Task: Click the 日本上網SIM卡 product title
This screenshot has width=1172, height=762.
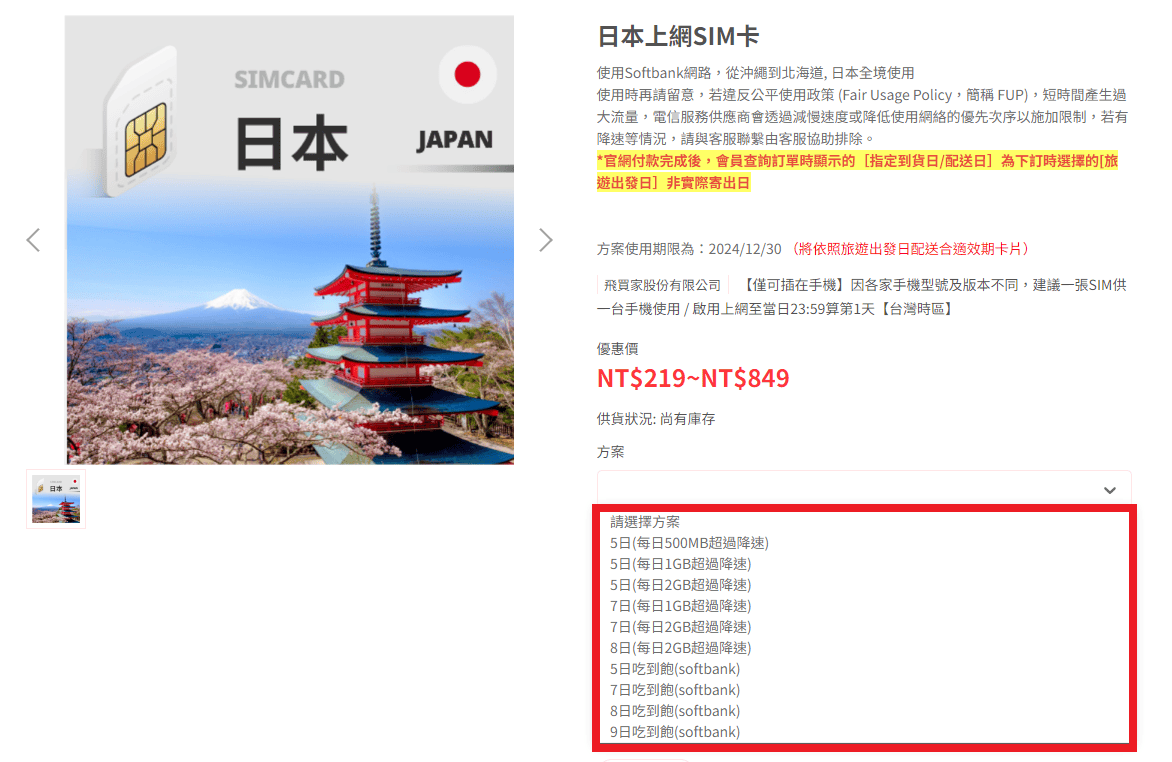Action: pos(676,35)
